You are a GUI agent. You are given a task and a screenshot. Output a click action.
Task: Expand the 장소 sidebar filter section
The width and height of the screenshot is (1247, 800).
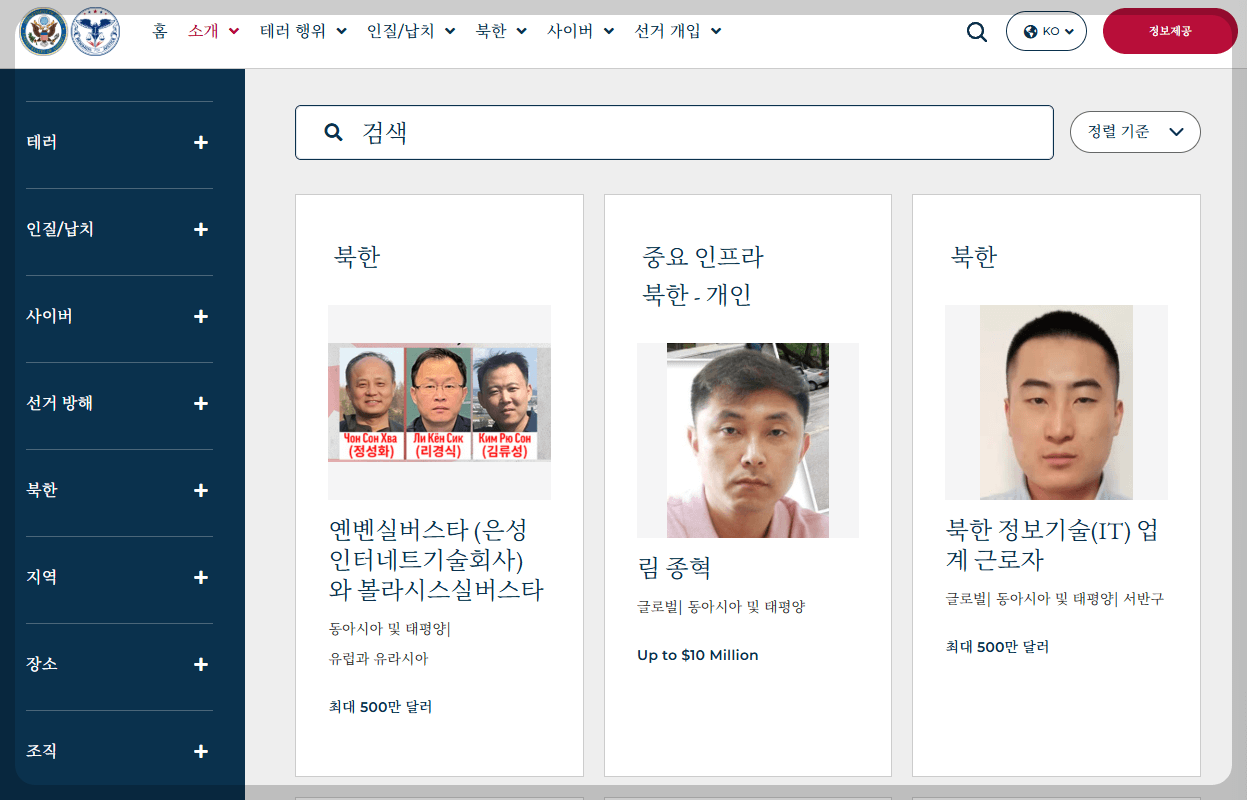point(200,664)
